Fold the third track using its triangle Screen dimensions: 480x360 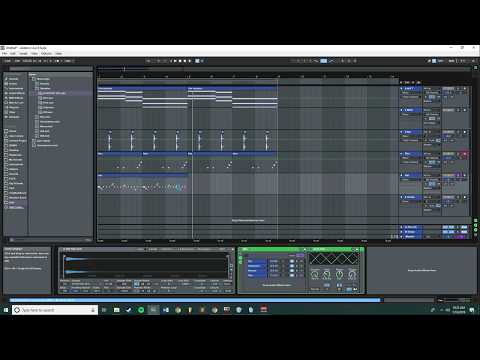coord(402,132)
